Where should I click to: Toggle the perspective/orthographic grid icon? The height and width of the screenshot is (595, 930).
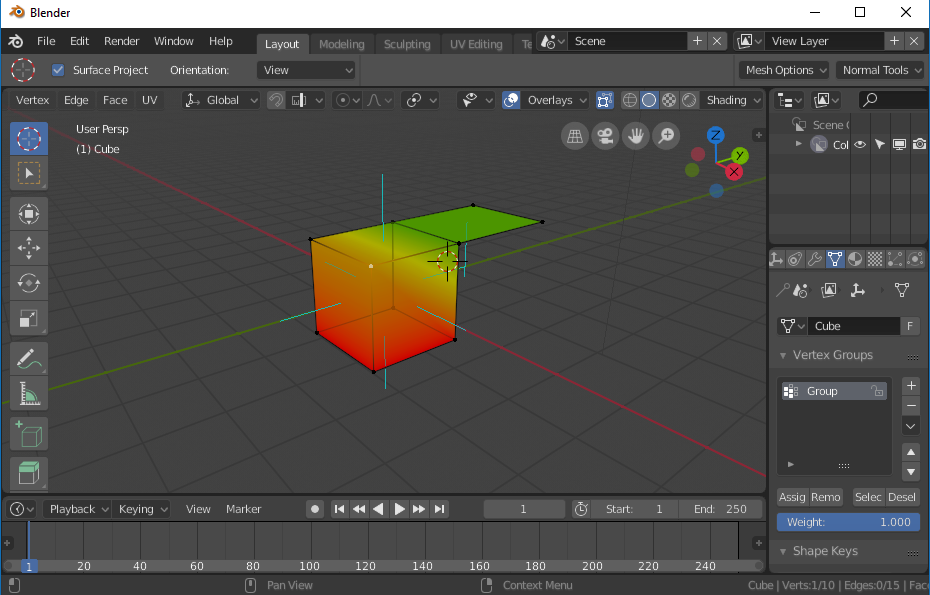(574, 137)
